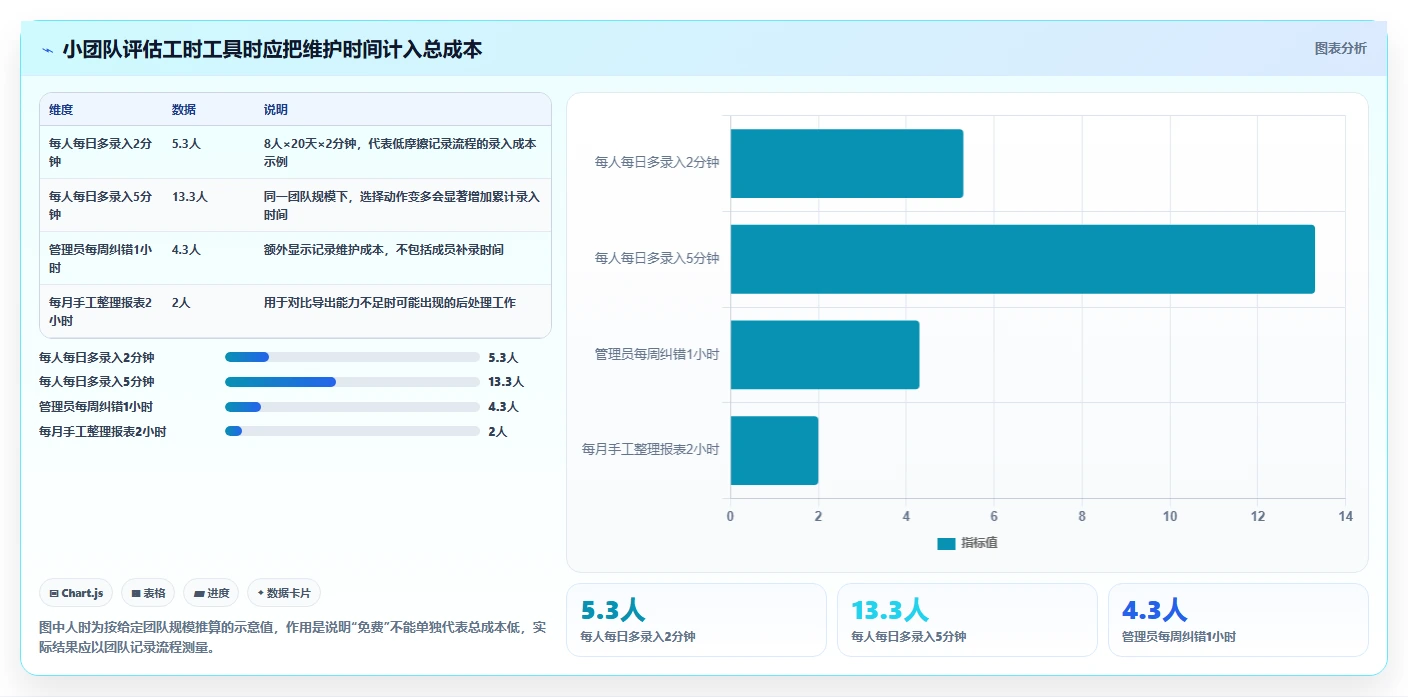Click the stat card caption 每人每日多录入5分钟
The width and height of the screenshot is (1408, 697).
[909, 636]
